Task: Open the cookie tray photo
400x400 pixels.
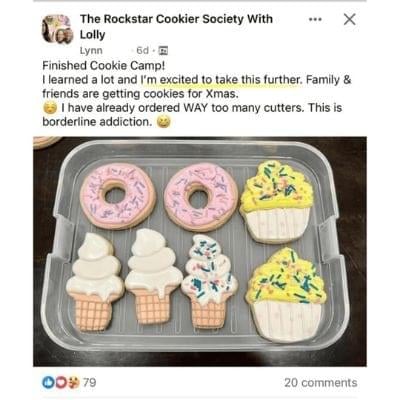Action: tap(200, 251)
